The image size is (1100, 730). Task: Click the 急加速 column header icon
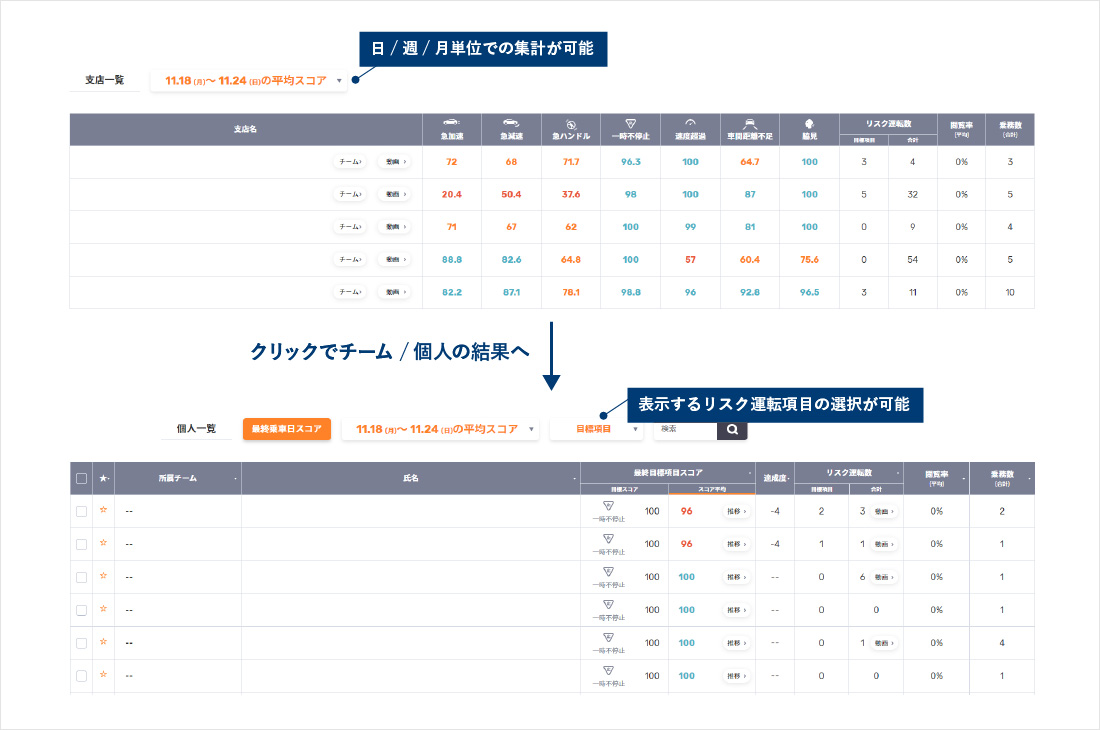(x=451, y=122)
